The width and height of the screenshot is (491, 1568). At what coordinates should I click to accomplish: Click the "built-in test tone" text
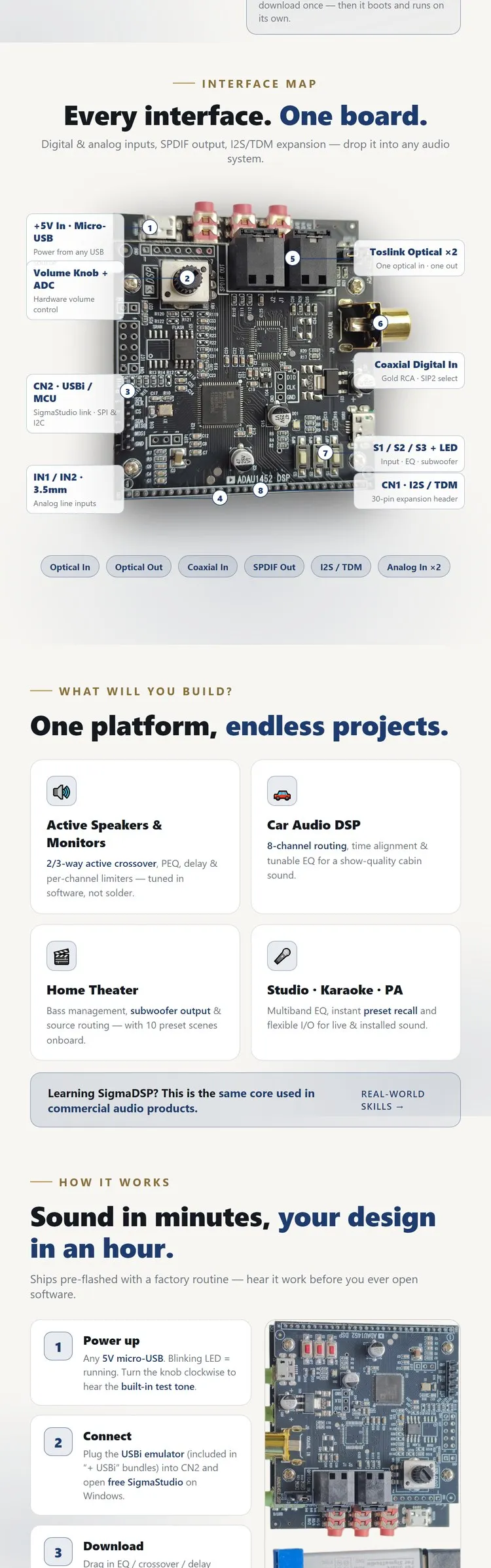[x=158, y=1386]
